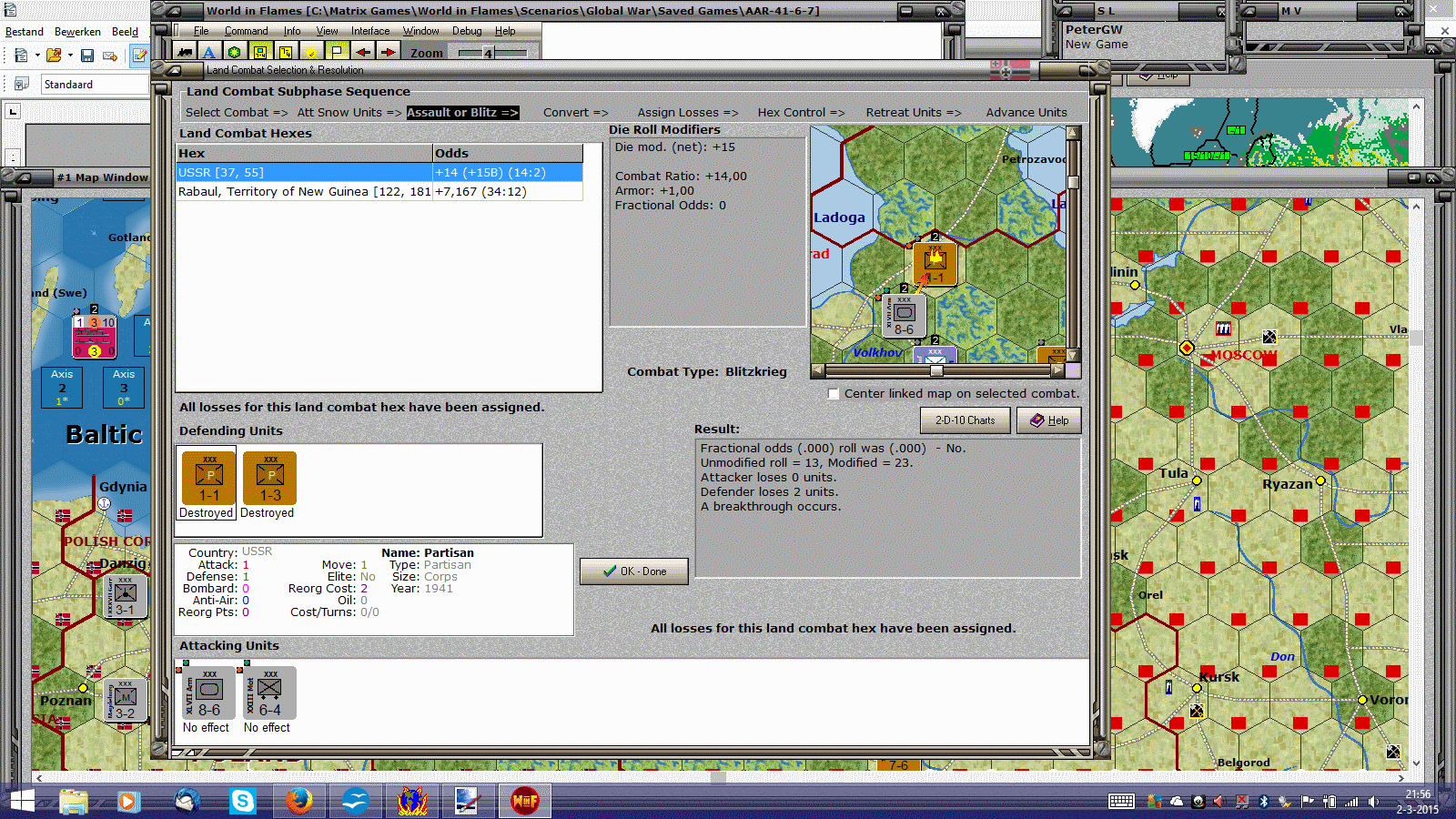Click the pink naval stack in the Baltic
The height and width of the screenshot is (819, 1456).
94,337
